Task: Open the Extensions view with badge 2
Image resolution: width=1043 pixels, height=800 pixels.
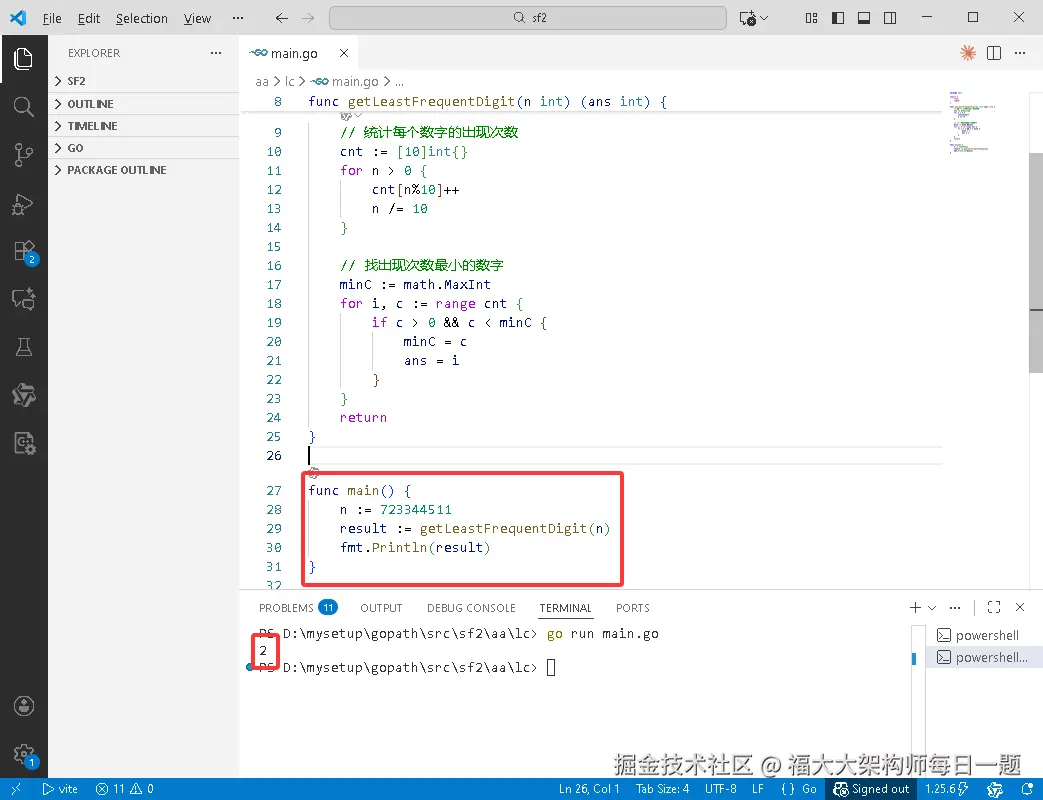Action: [x=25, y=252]
